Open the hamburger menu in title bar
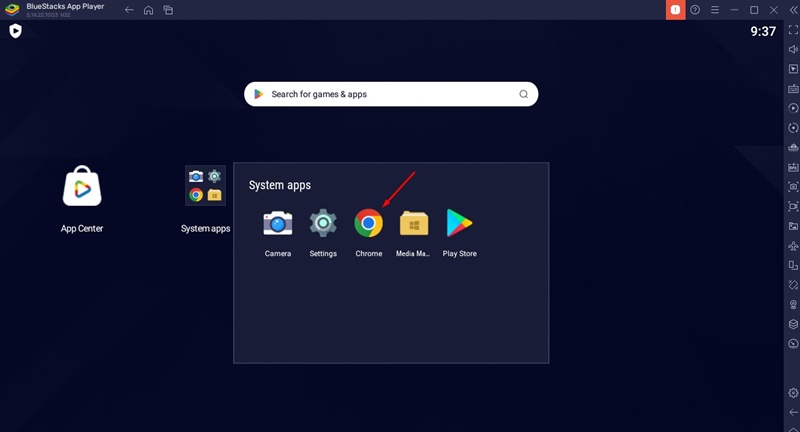 [715, 10]
